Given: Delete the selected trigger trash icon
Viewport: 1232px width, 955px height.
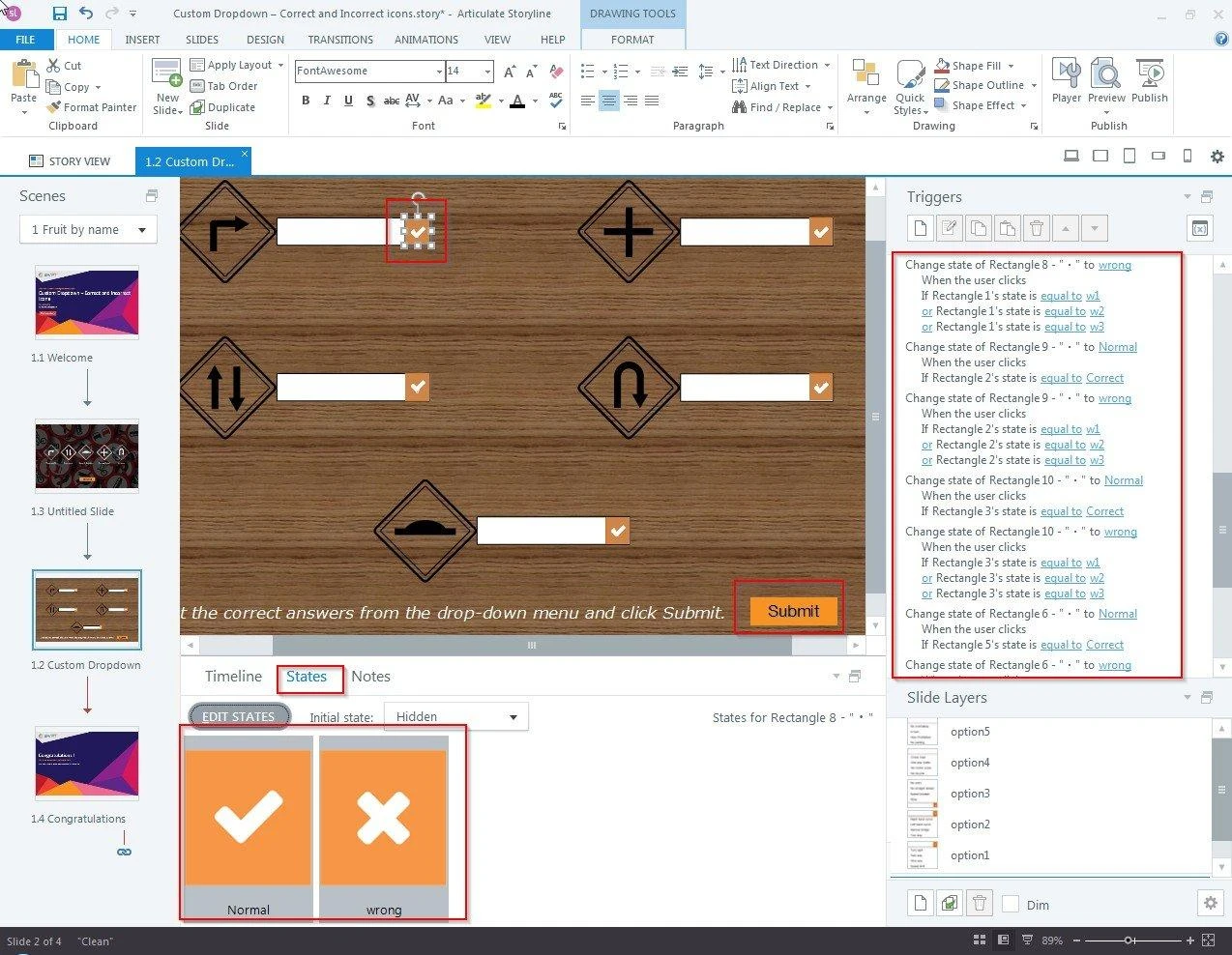Looking at the screenshot, I should (1037, 228).
